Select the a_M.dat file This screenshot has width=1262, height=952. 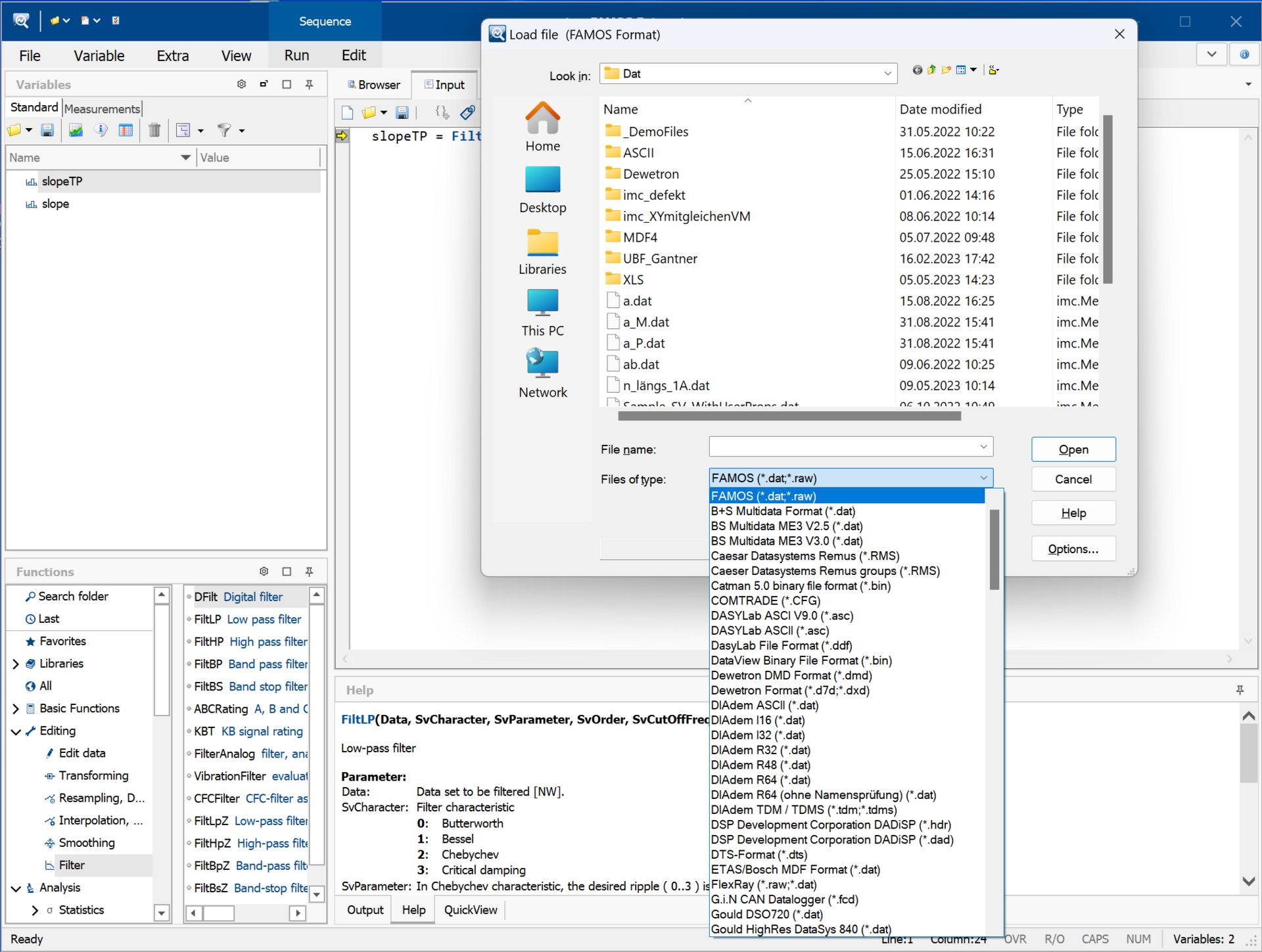[645, 323]
